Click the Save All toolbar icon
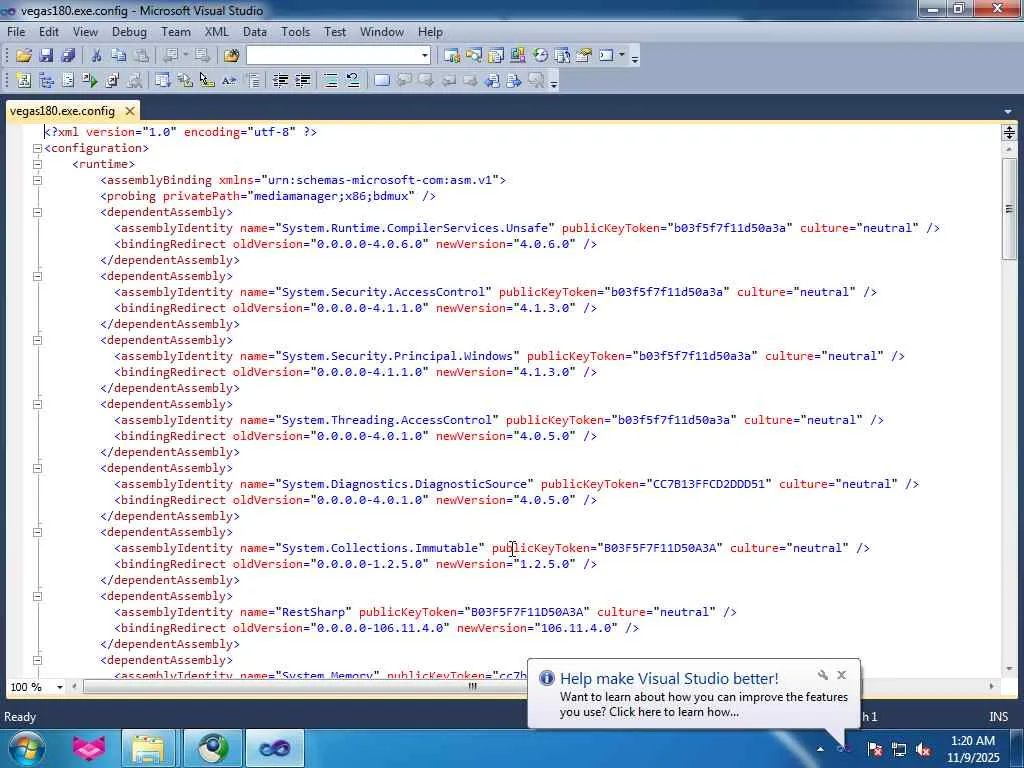This screenshot has width=1024, height=768. (68, 56)
